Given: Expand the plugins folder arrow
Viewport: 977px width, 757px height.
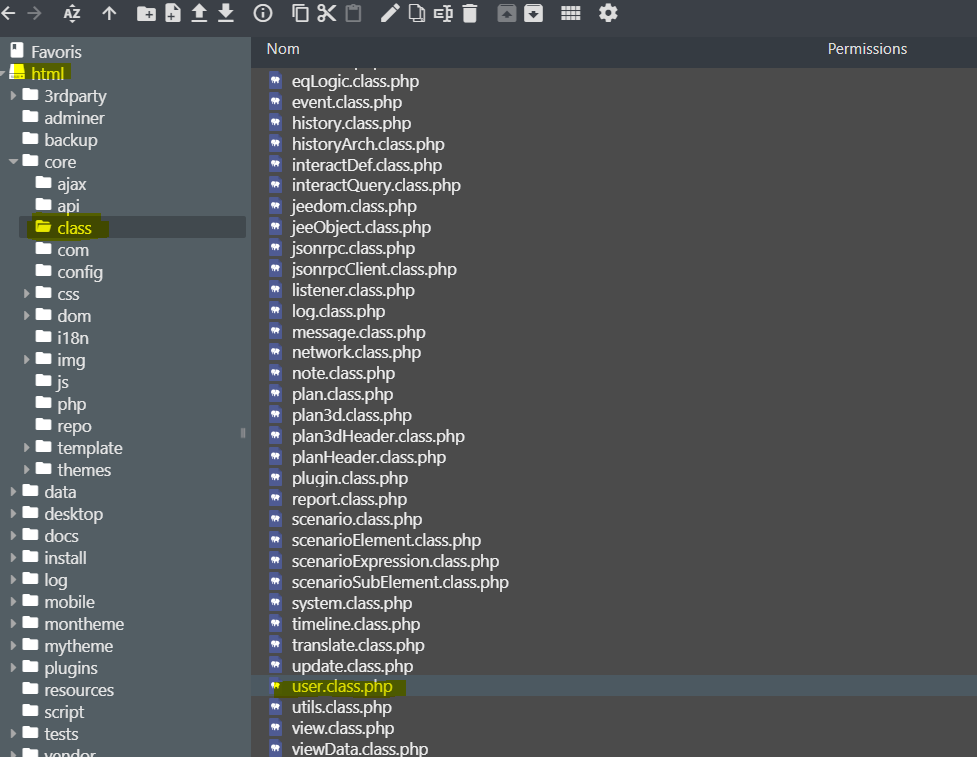Looking at the screenshot, I should 13,667.
